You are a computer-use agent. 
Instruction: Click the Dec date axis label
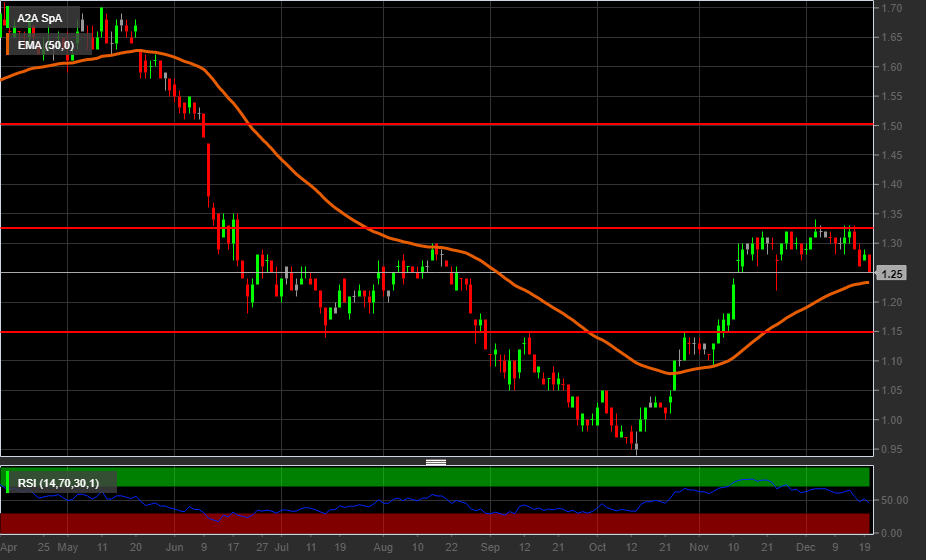[806, 548]
